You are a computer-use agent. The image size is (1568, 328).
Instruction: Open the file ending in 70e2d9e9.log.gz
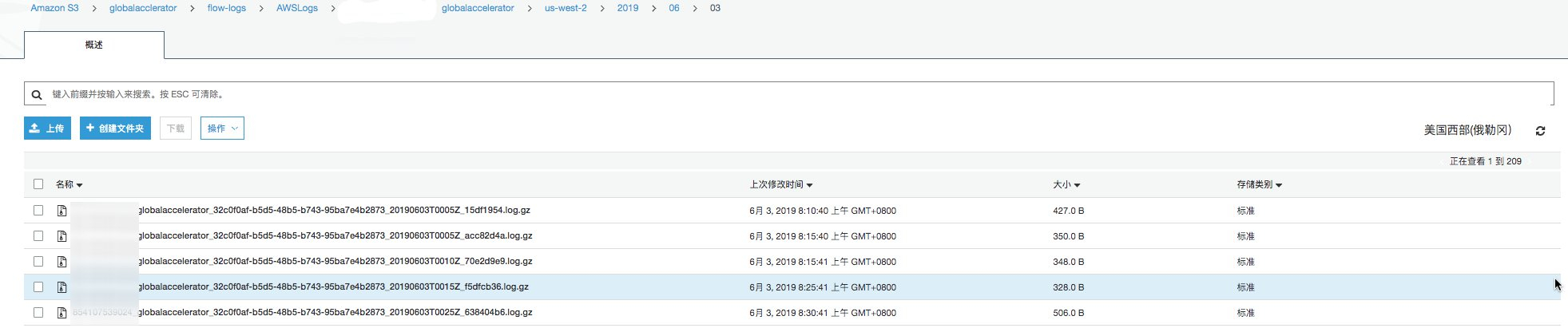click(335, 262)
